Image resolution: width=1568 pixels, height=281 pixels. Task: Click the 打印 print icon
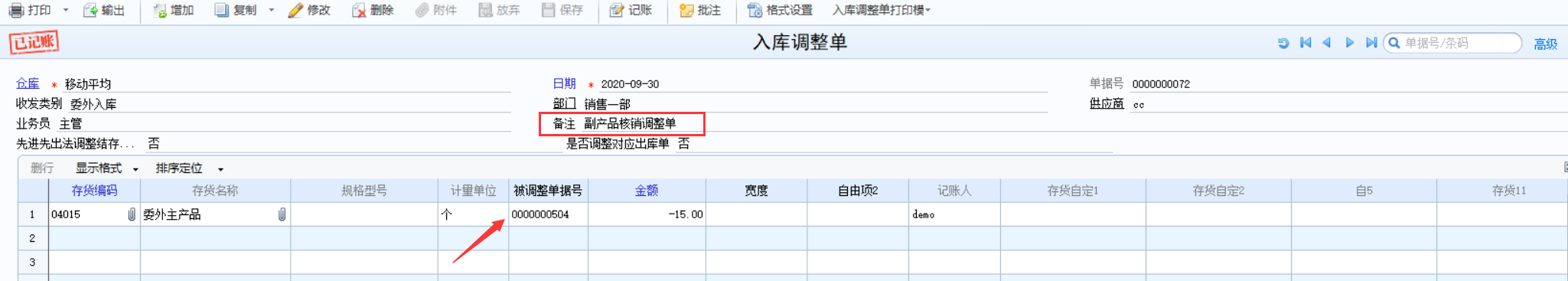(x=16, y=11)
